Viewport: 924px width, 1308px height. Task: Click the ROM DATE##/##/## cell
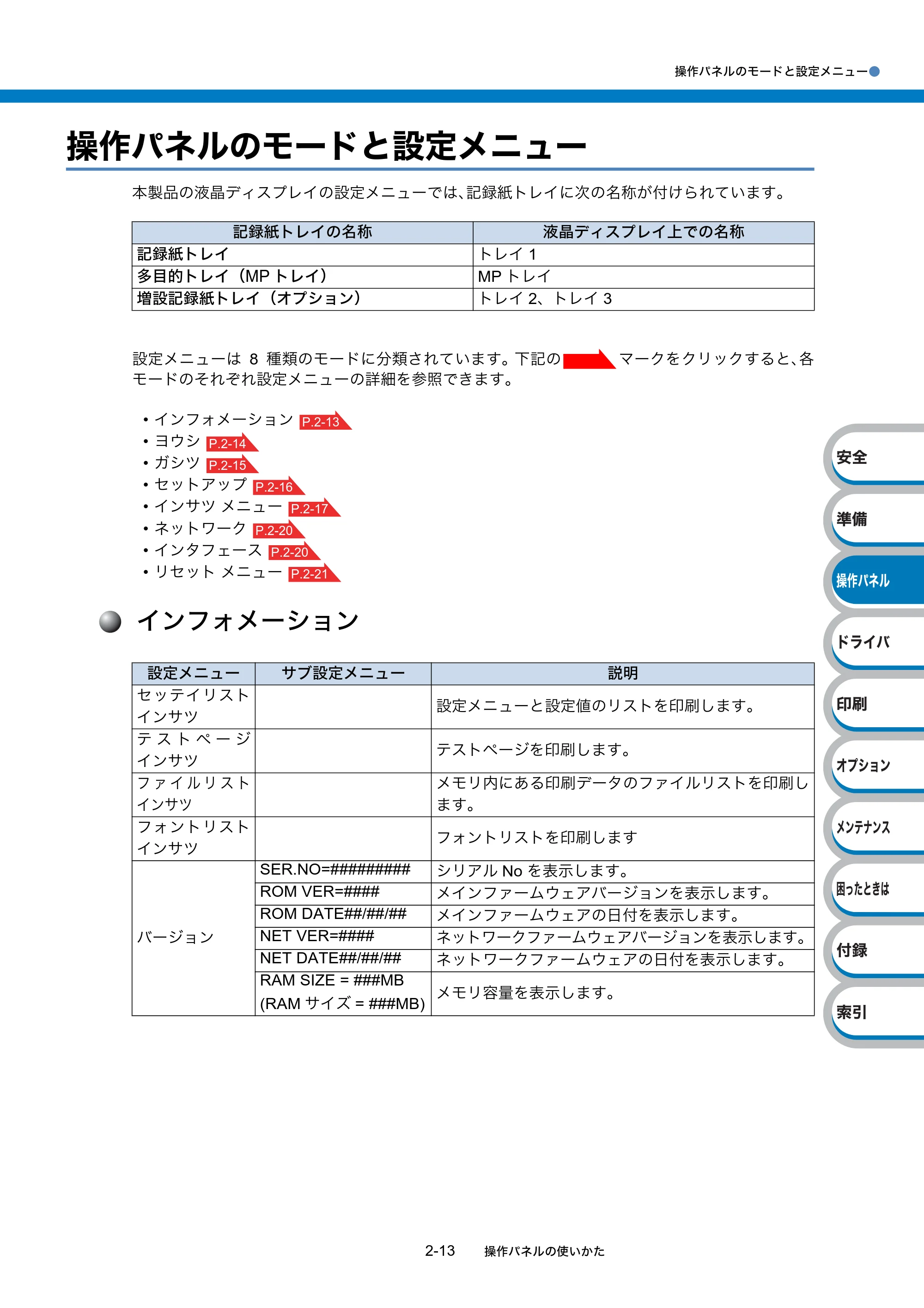343,916
